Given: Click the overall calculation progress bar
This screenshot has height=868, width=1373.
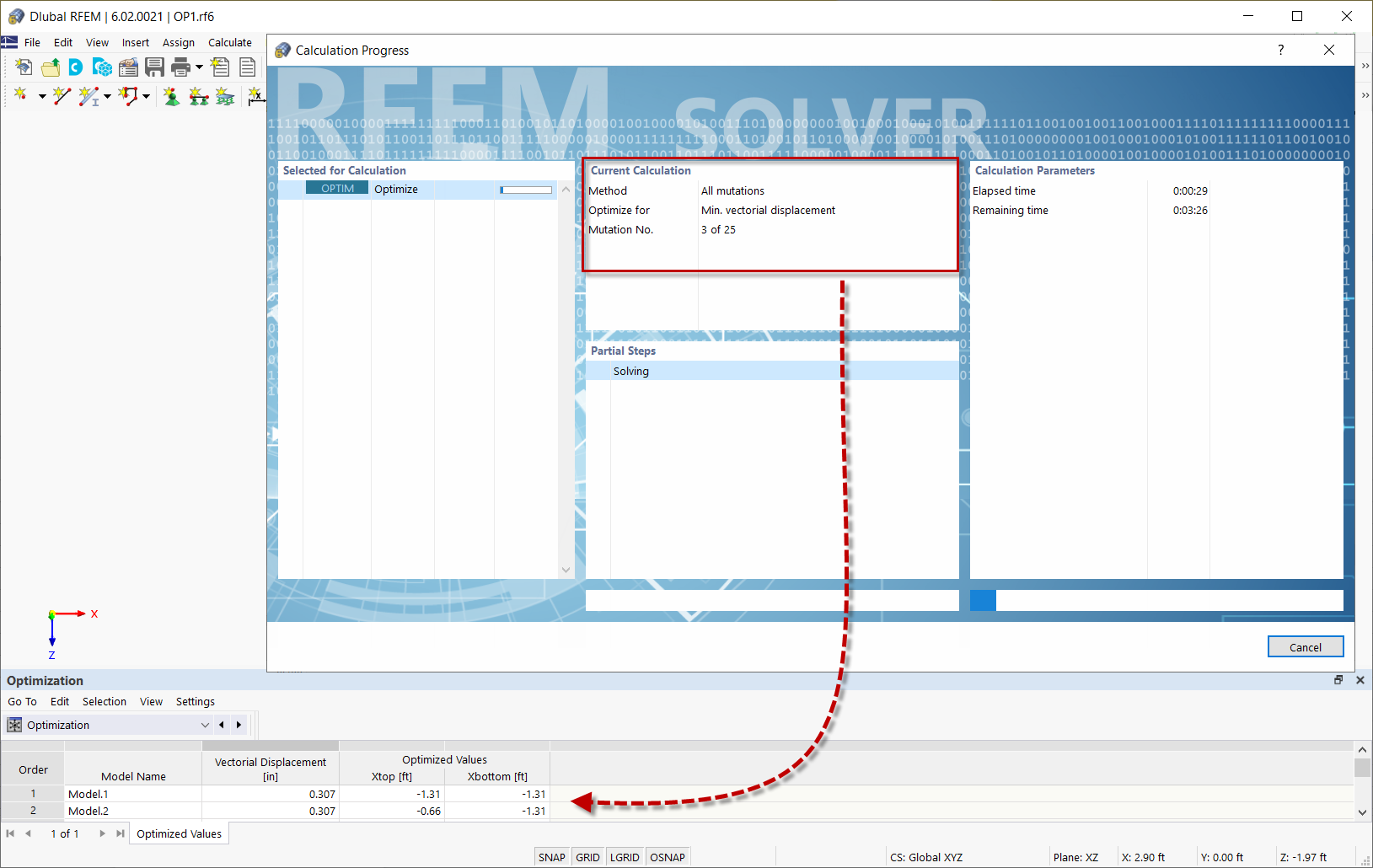Looking at the screenshot, I should click(1156, 600).
